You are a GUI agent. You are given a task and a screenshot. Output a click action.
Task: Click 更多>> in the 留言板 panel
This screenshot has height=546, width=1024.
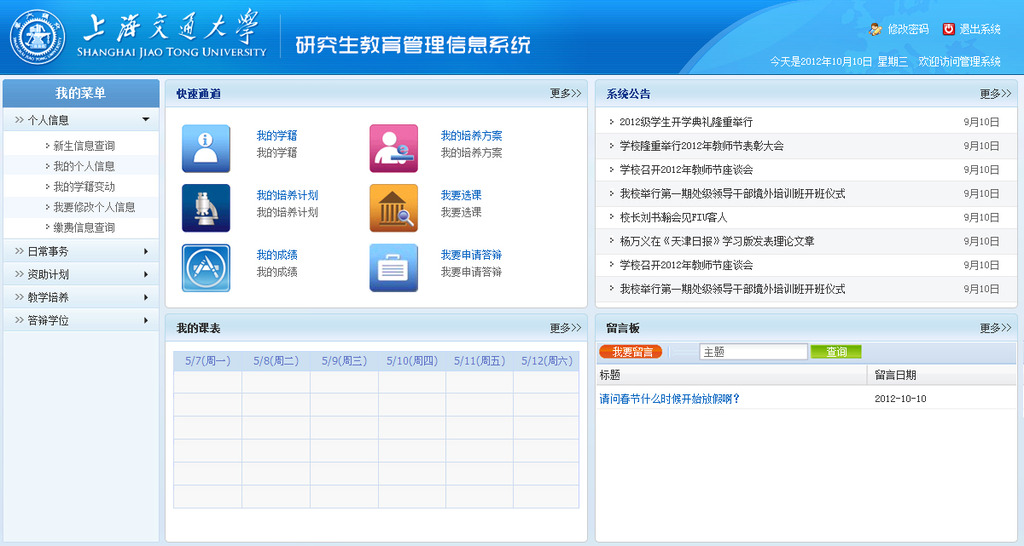pos(995,328)
